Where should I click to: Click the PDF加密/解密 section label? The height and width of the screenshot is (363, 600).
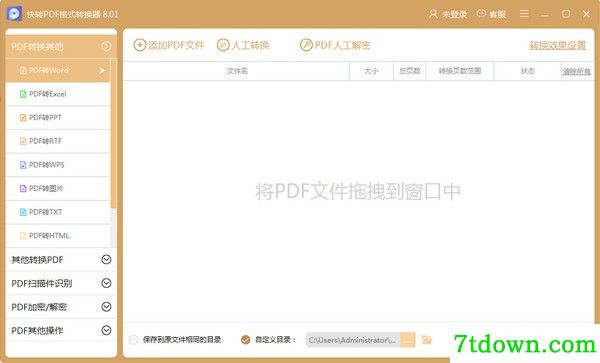[39, 307]
